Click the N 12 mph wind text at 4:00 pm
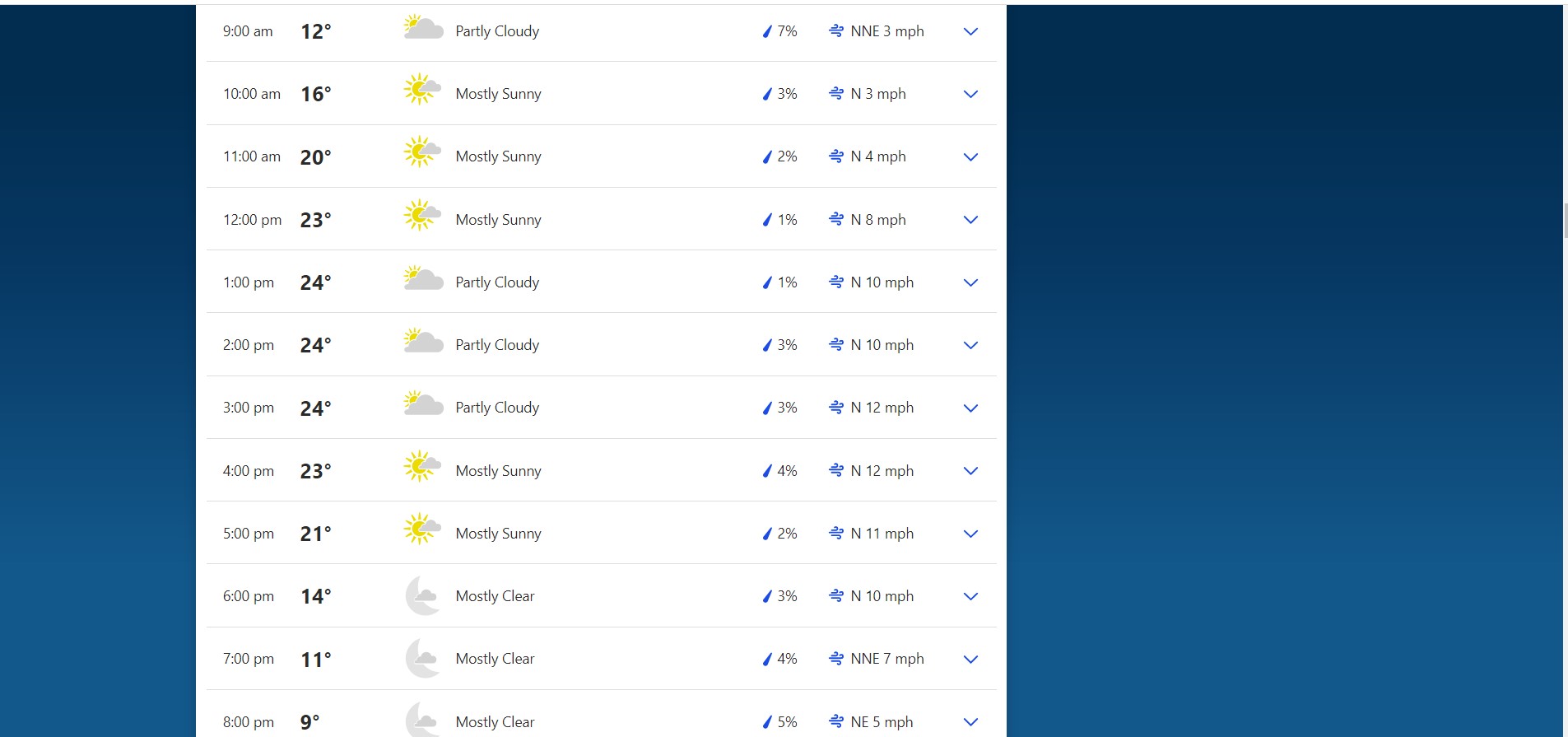This screenshot has height=737, width=1568. (x=882, y=471)
